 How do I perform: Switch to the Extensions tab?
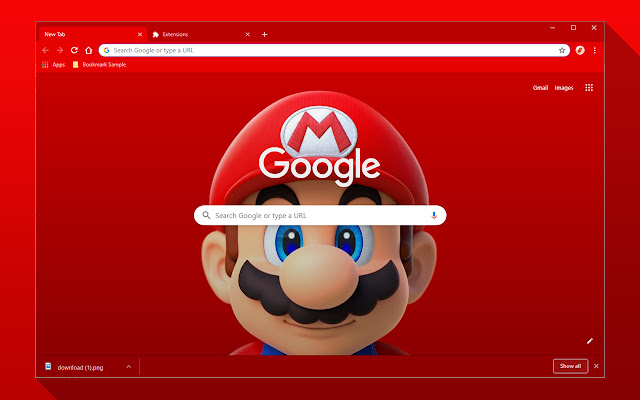pos(201,34)
